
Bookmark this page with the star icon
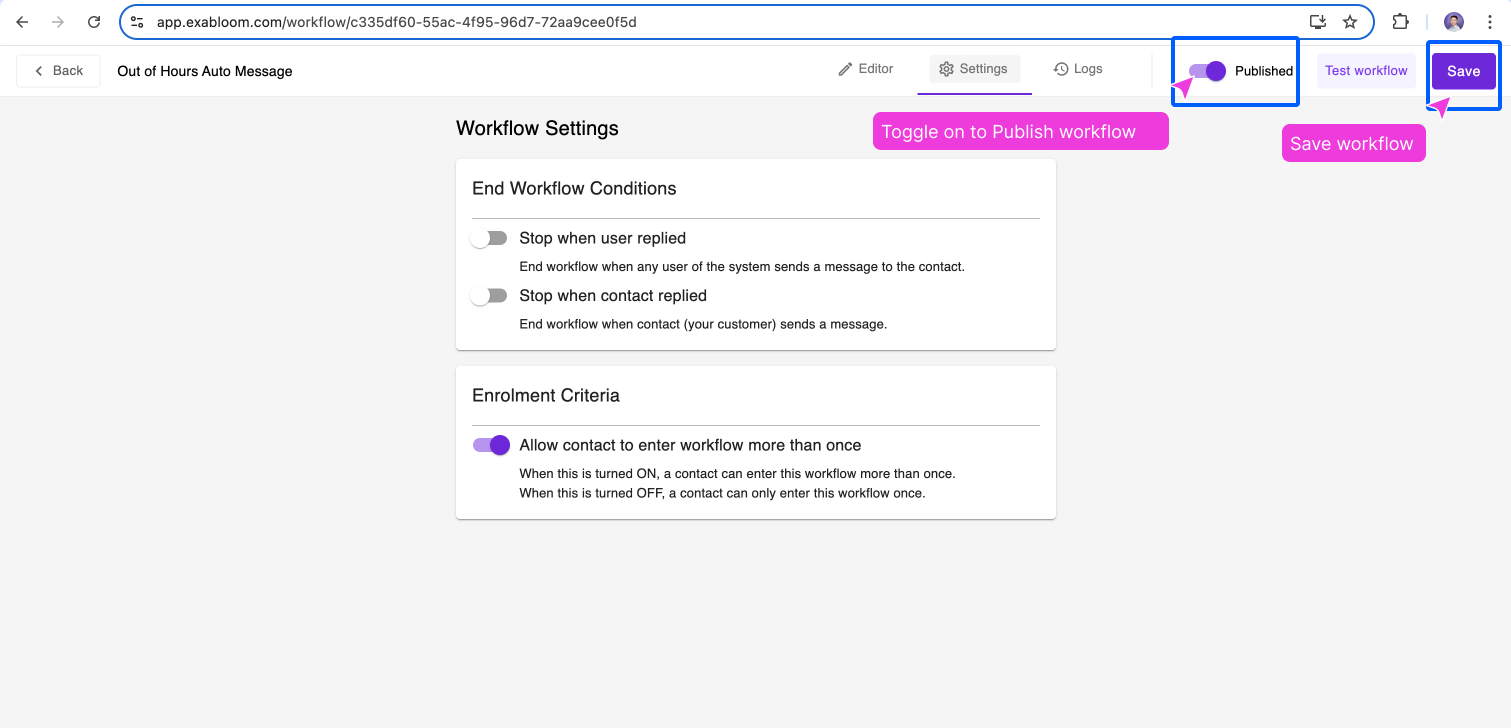(x=1350, y=21)
